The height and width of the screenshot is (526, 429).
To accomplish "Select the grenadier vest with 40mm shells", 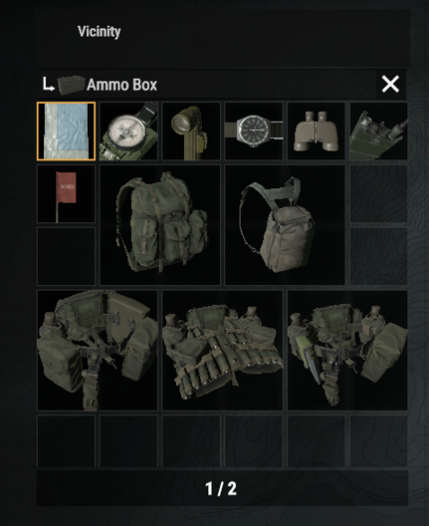I will pos(222,350).
